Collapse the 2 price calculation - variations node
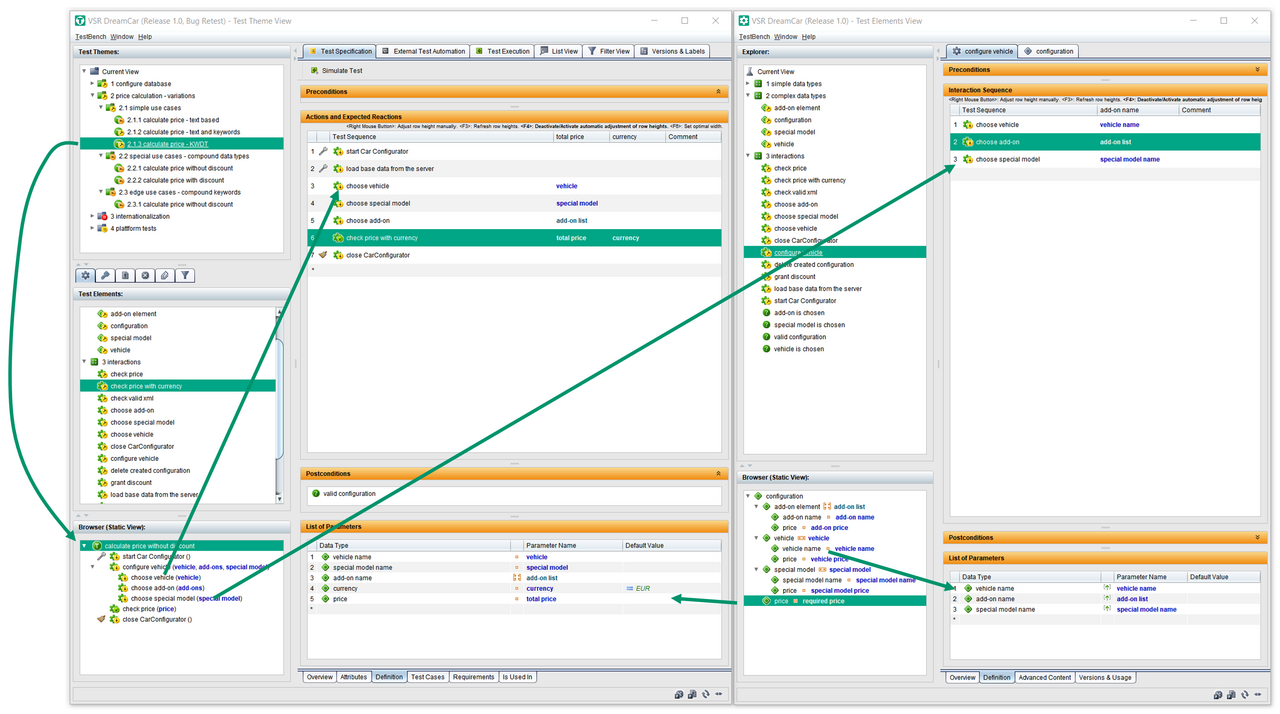The height and width of the screenshot is (714, 1280). tap(93, 96)
